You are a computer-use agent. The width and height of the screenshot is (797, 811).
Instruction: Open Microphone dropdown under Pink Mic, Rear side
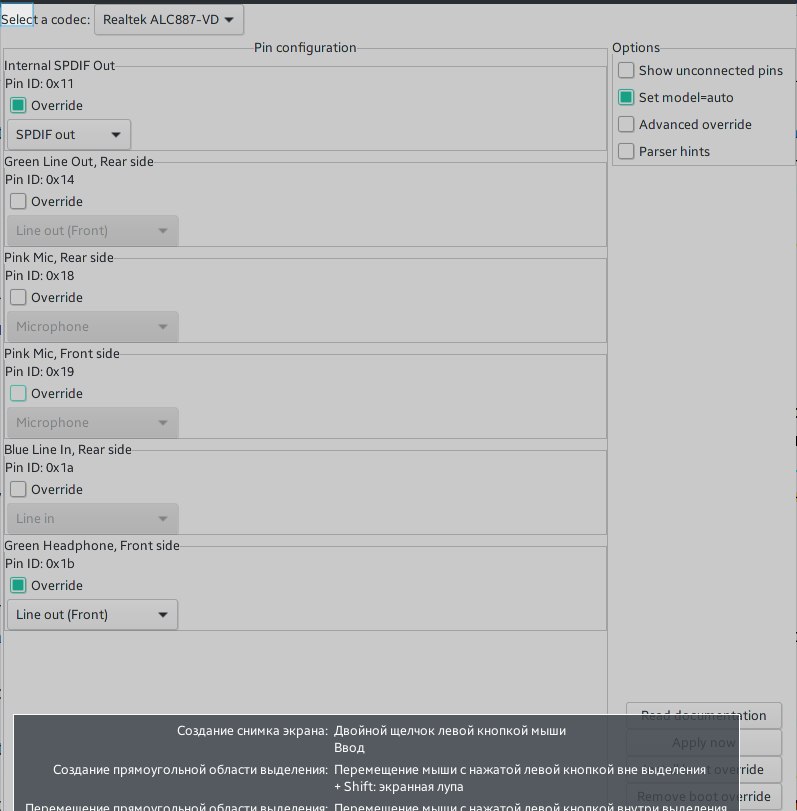[93, 326]
